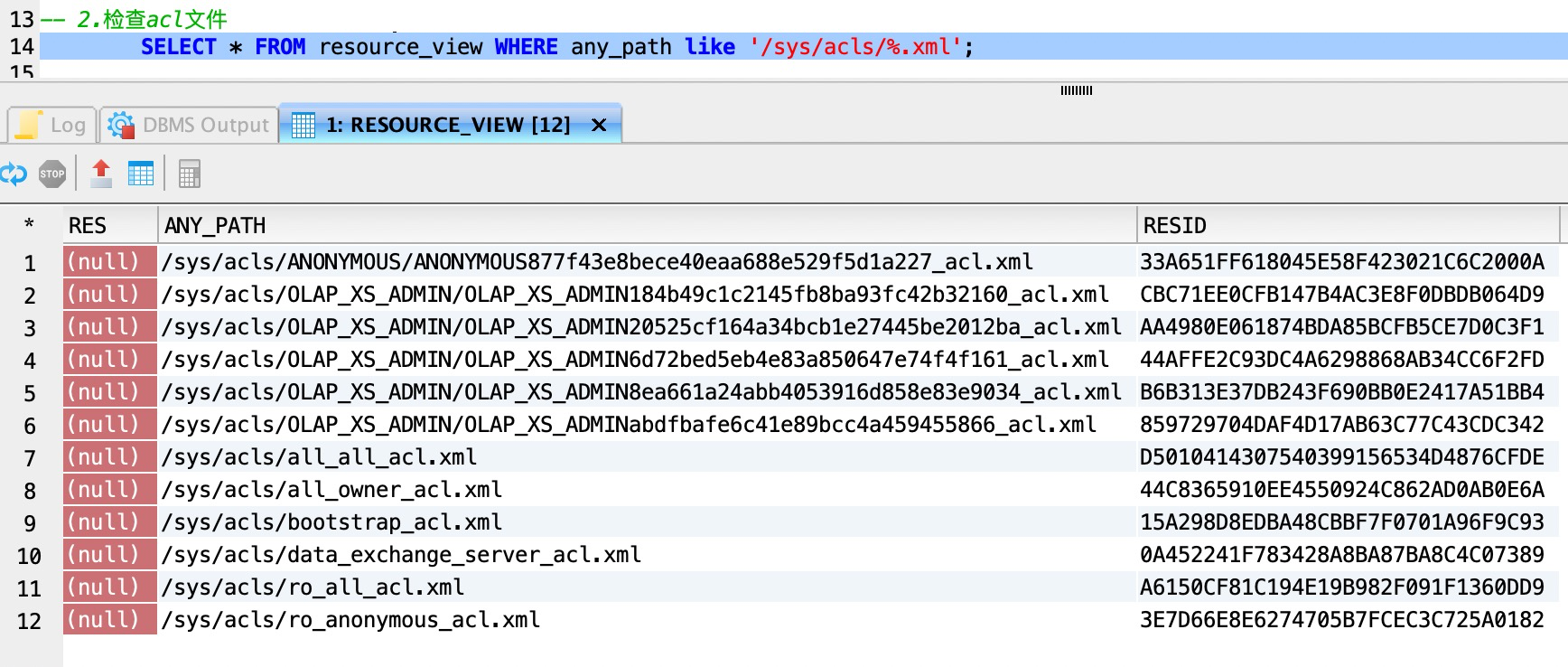Screen dimensions: 1568x667
Task: Open the DBMS Output tab
Action: pyautogui.click(x=188, y=125)
